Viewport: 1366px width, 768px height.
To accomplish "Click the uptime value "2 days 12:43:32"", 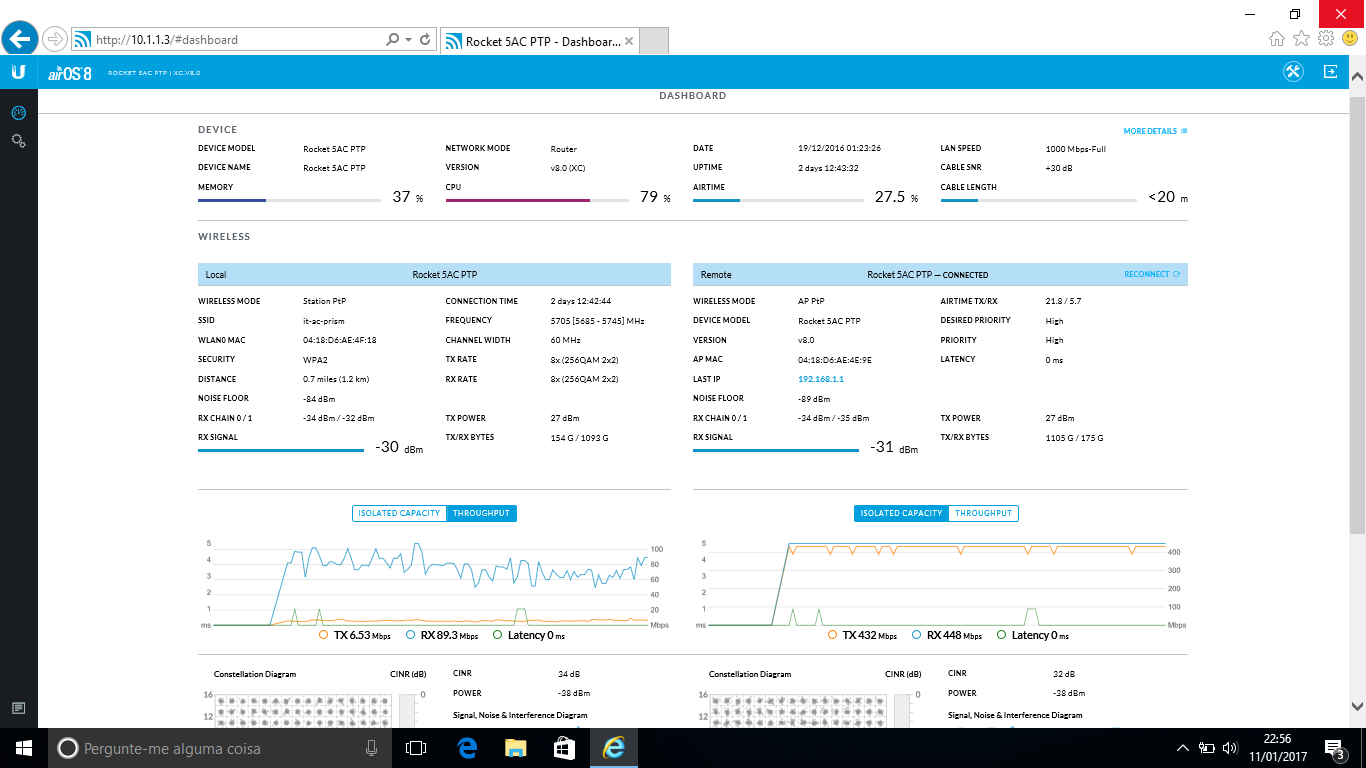I will click(828, 168).
